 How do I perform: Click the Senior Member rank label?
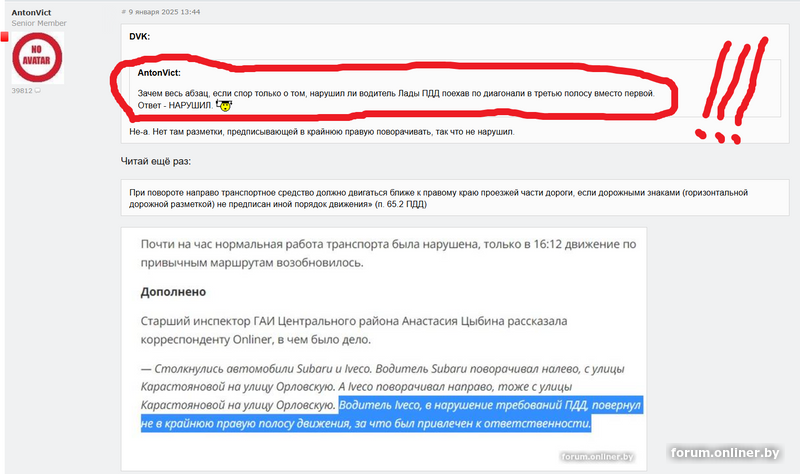39,23
